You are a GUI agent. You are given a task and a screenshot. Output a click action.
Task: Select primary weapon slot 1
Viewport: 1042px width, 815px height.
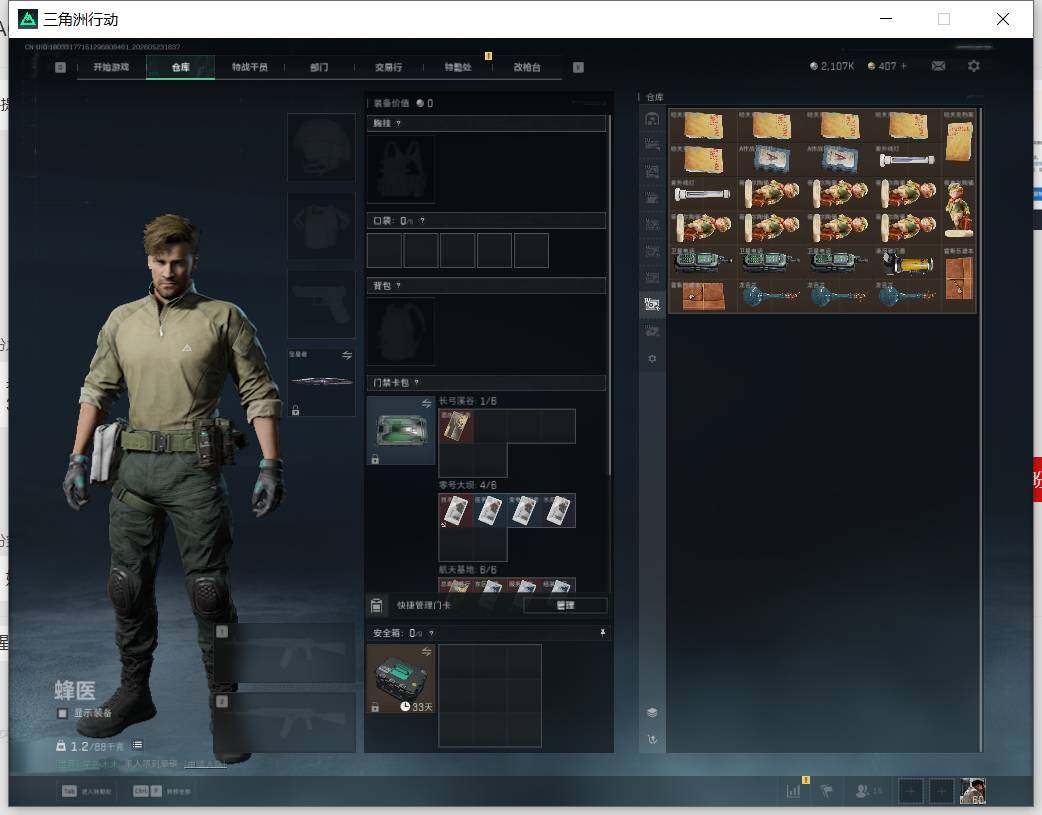(x=284, y=653)
